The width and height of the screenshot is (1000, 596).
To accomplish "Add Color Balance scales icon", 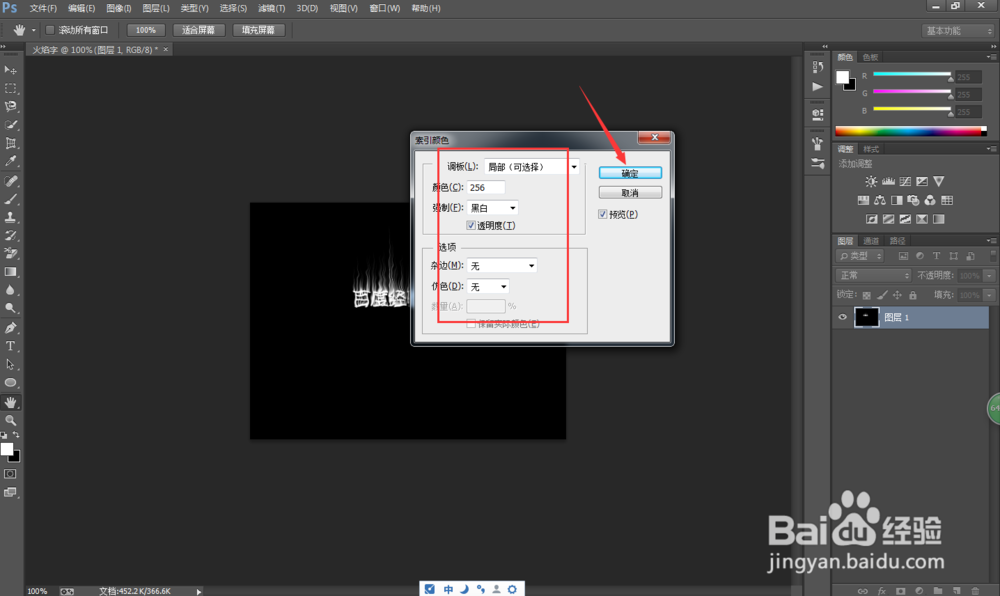I will tap(880, 200).
